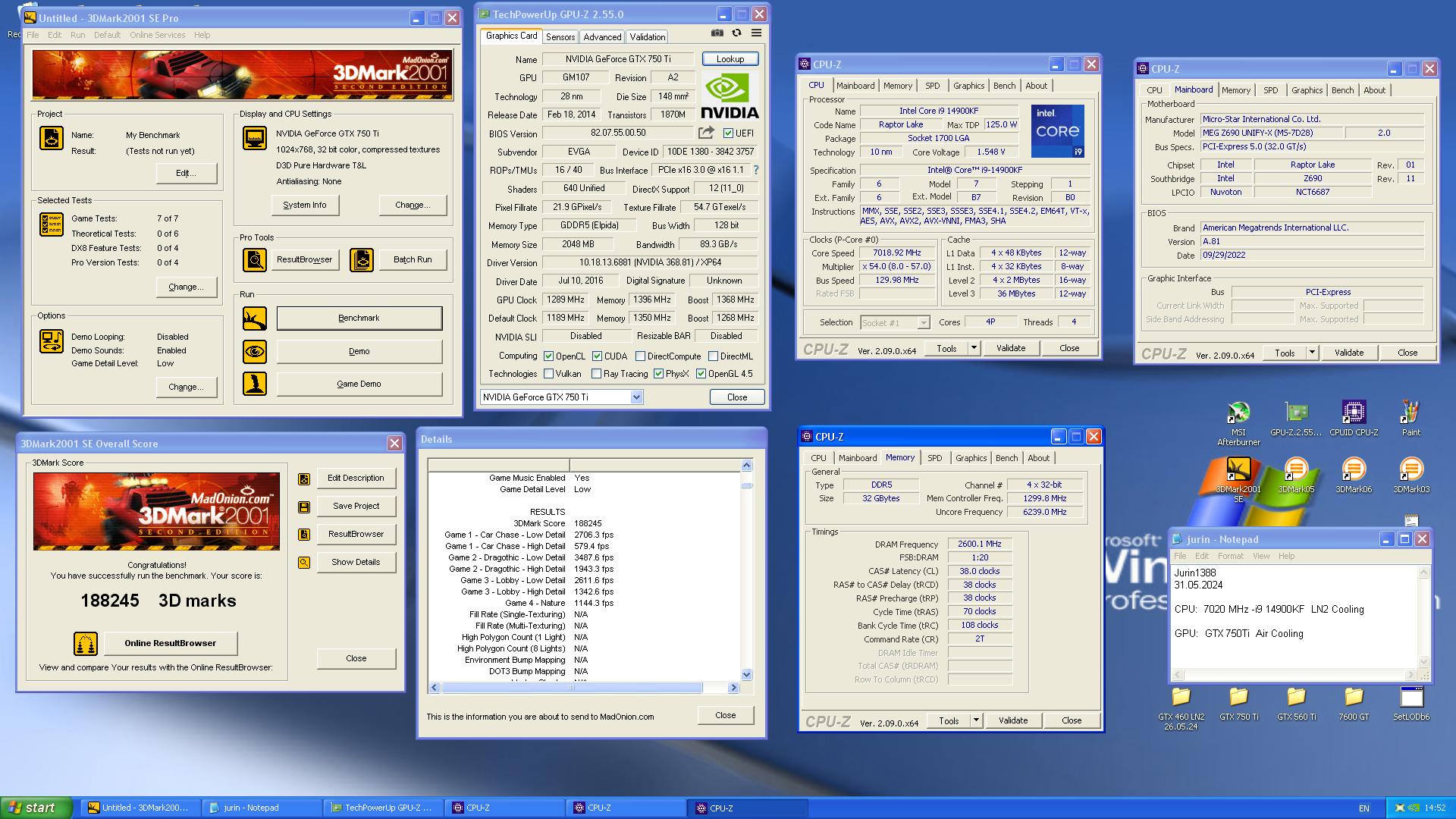This screenshot has width=1456, height=819.
Task: Switch to Advanced tab in GPU-Z
Action: click(602, 37)
